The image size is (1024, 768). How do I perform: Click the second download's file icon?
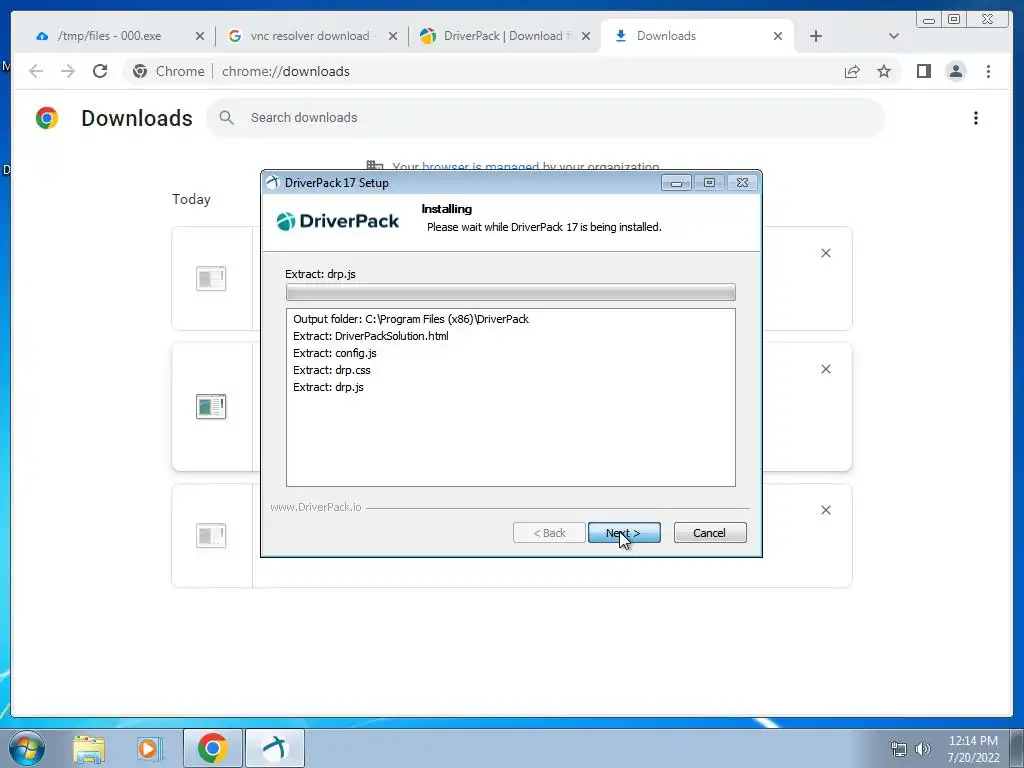click(211, 406)
